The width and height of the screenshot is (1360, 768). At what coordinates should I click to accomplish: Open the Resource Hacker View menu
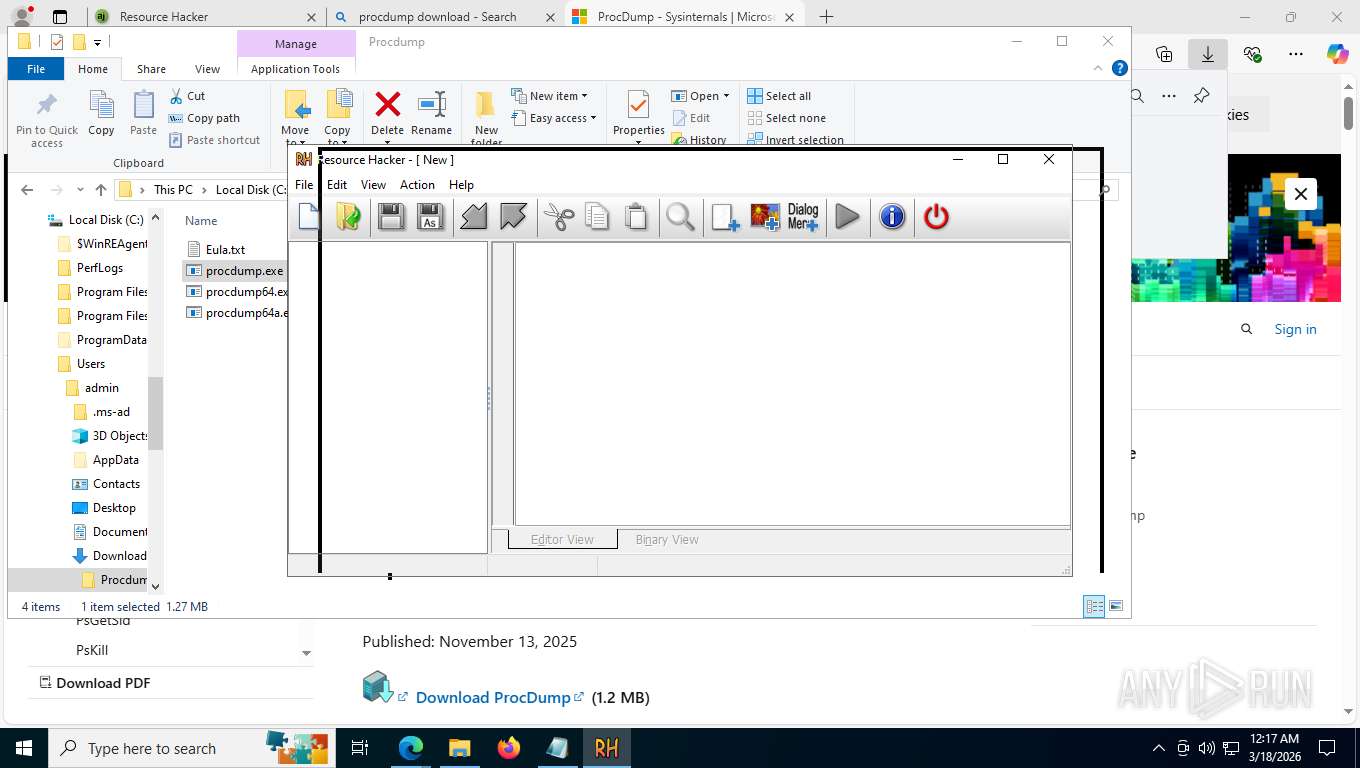click(x=373, y=185)
